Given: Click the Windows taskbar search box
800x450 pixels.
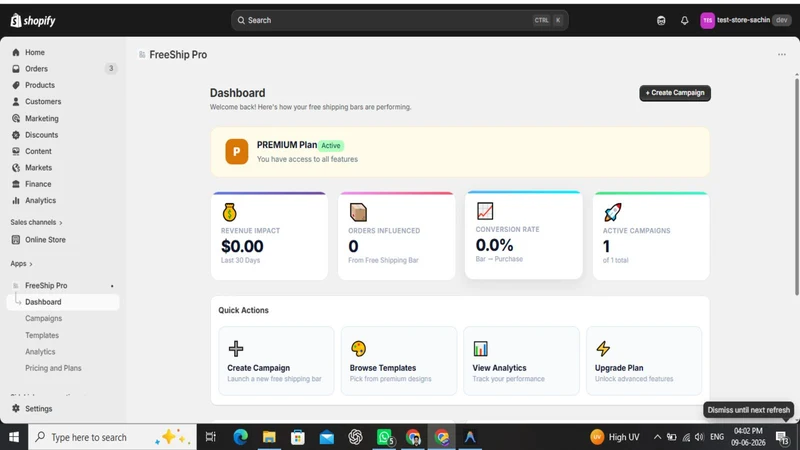Looking at the screenshot, I should (112, 437).
